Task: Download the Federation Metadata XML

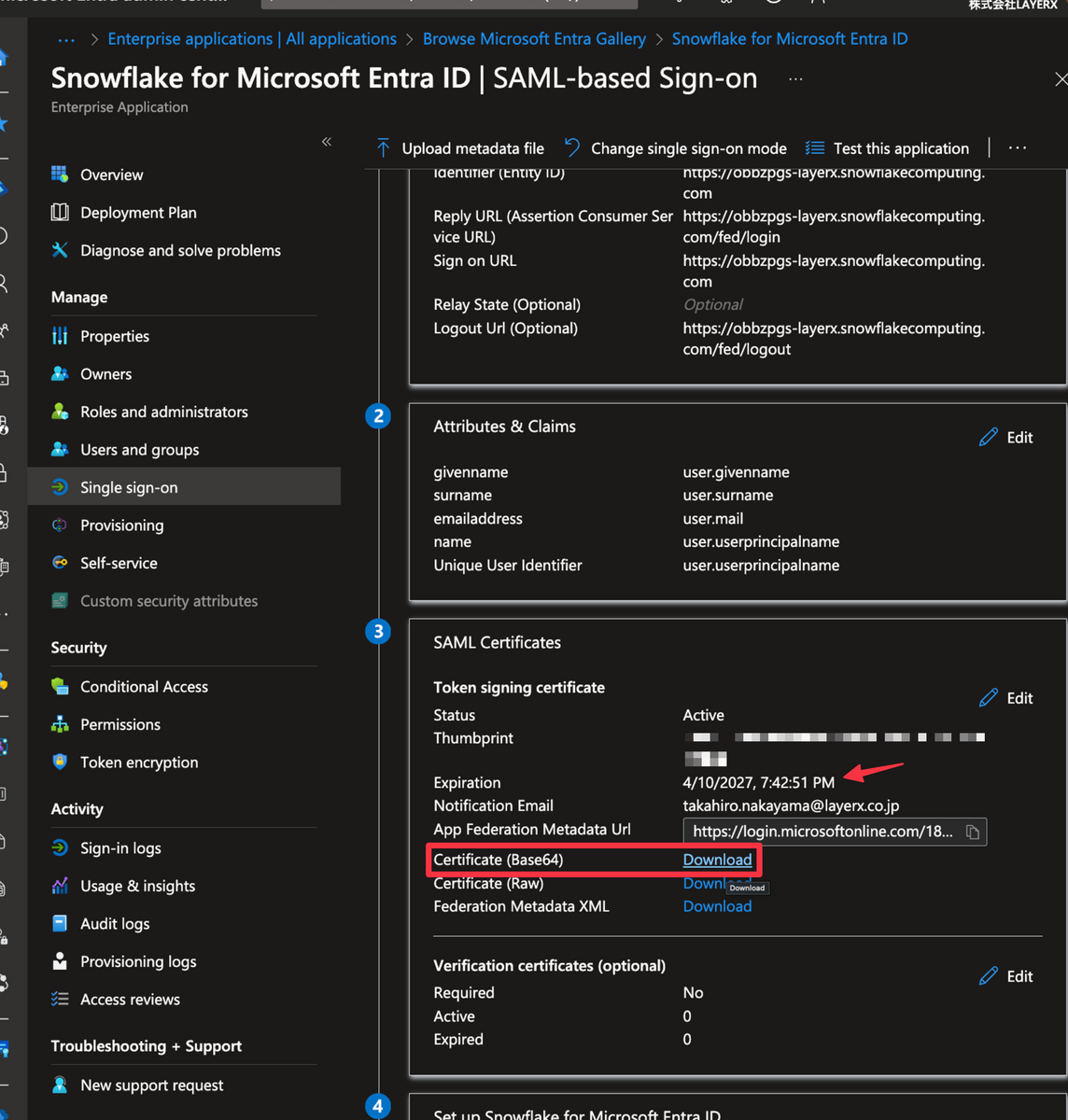Action: 717,906
